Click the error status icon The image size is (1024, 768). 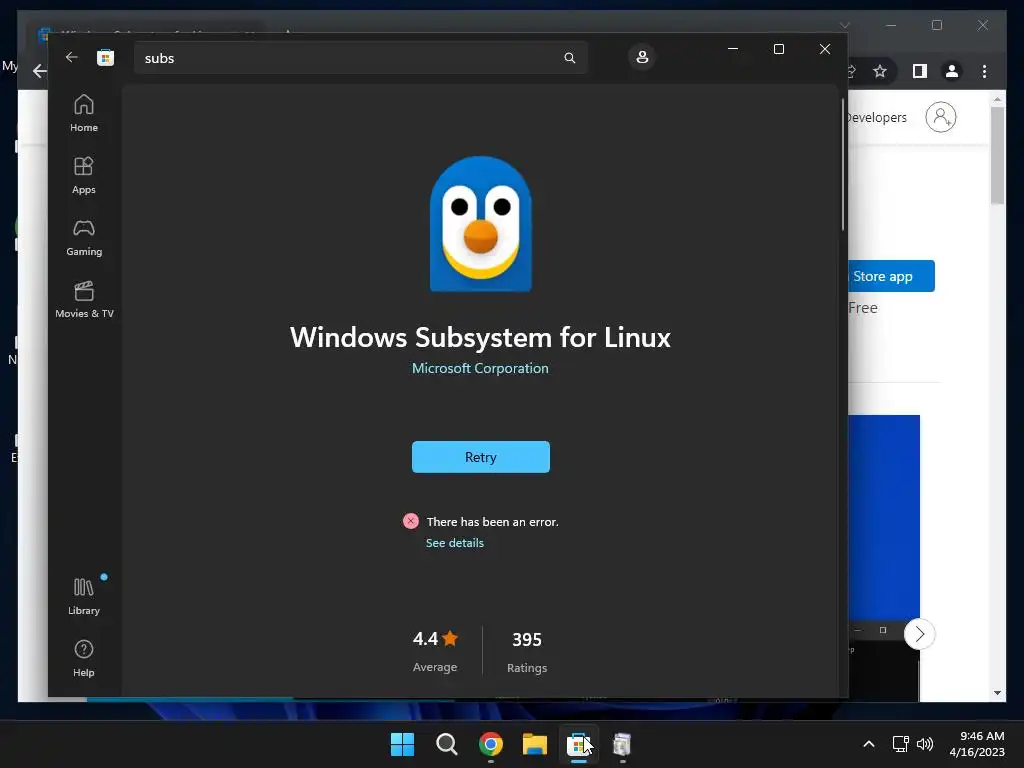pyautogui.click(x=411, y=521)
